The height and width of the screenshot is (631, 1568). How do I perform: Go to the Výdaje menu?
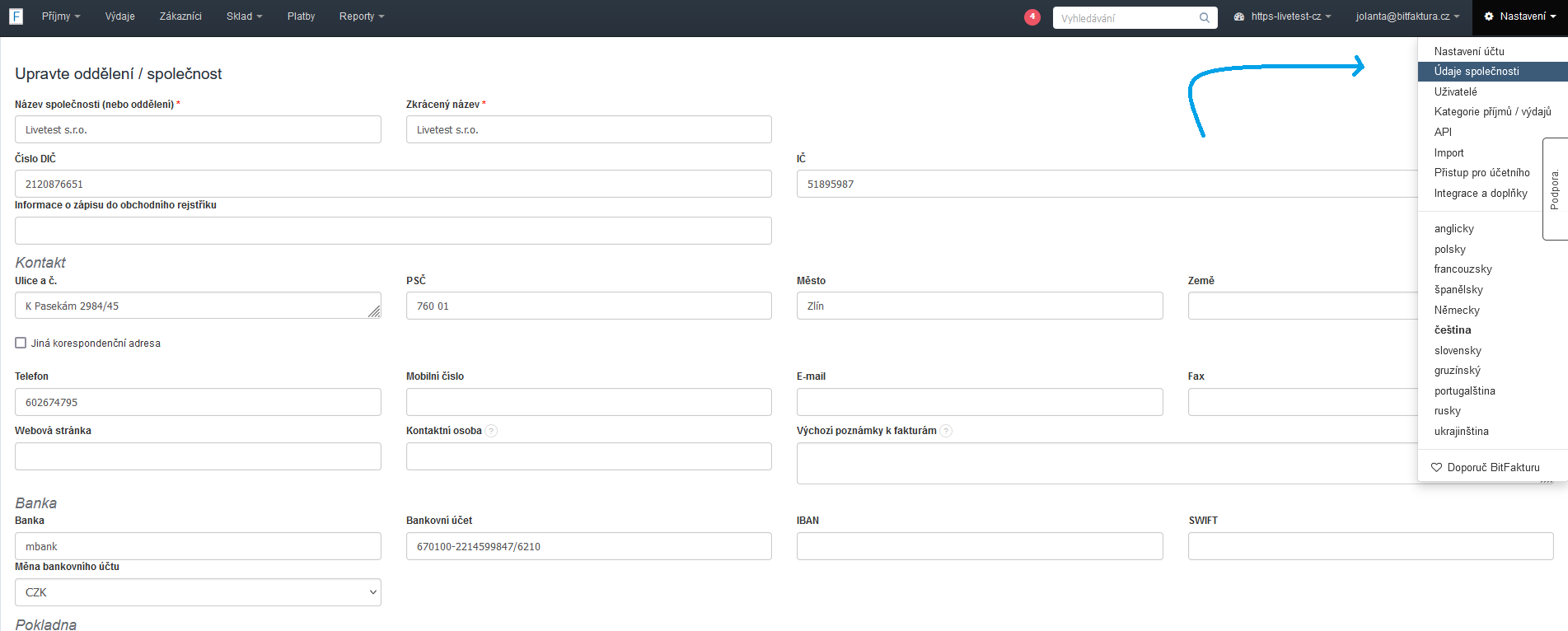pyautogui.click(x=120, y=16)
